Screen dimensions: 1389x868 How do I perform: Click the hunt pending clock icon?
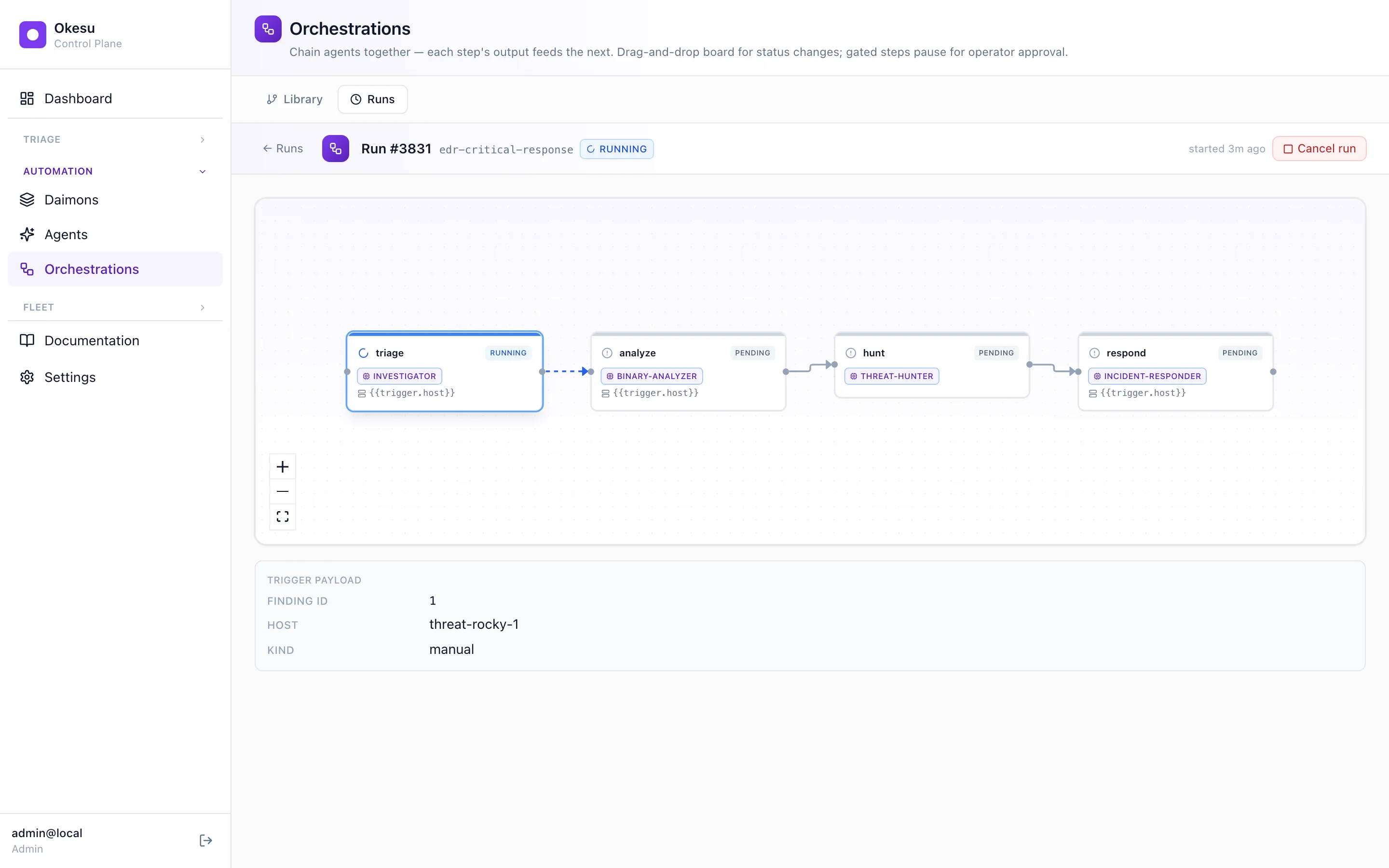tap(851, 353)
